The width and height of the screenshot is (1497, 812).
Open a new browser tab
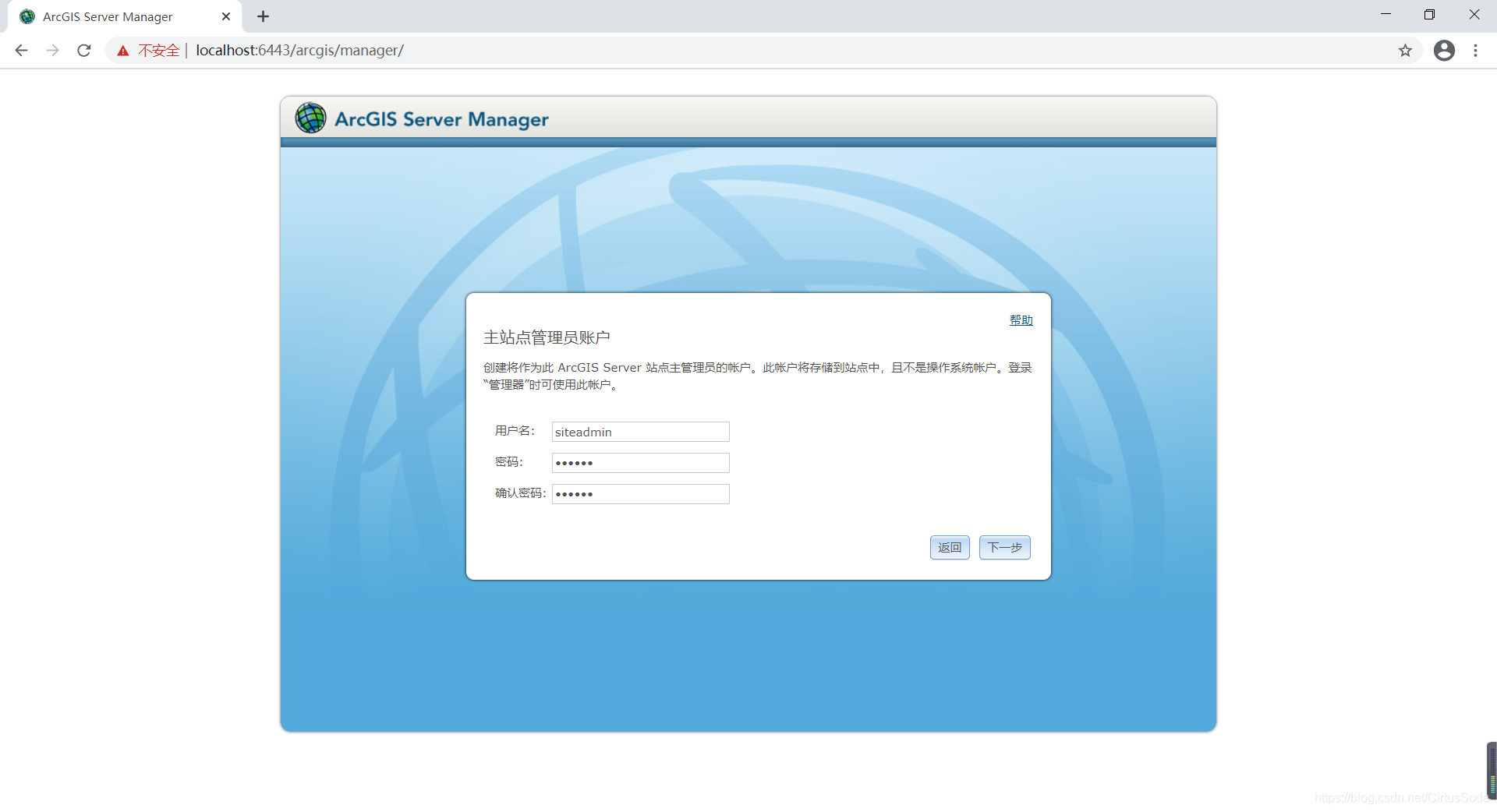pyautogui.click(x=264, y=16)
